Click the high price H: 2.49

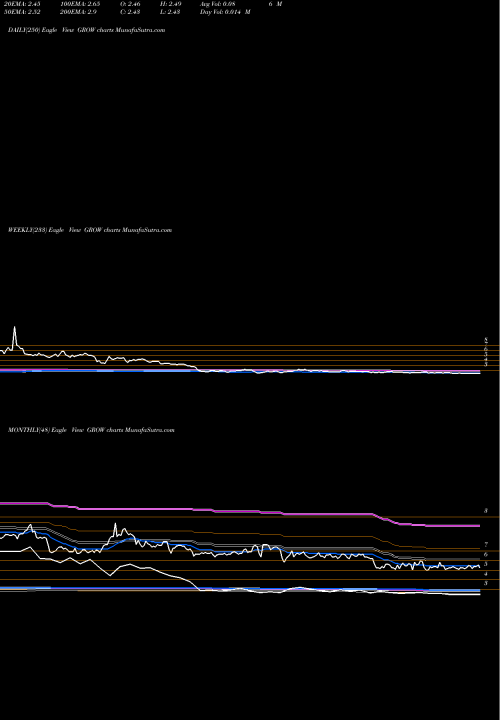(x=170, y=4)
